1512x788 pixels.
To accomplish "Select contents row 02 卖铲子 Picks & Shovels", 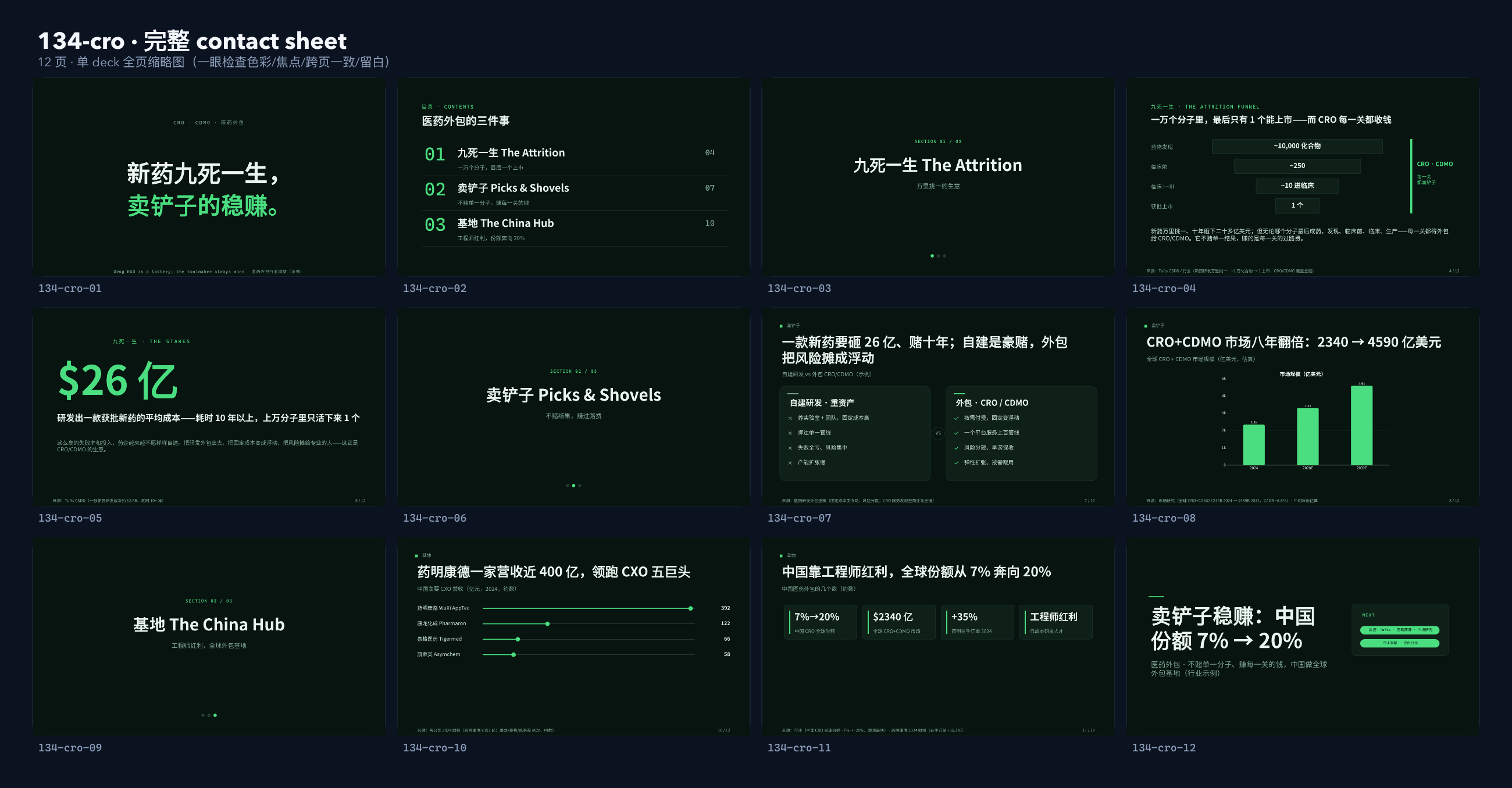I will click(x=575, y=193).
